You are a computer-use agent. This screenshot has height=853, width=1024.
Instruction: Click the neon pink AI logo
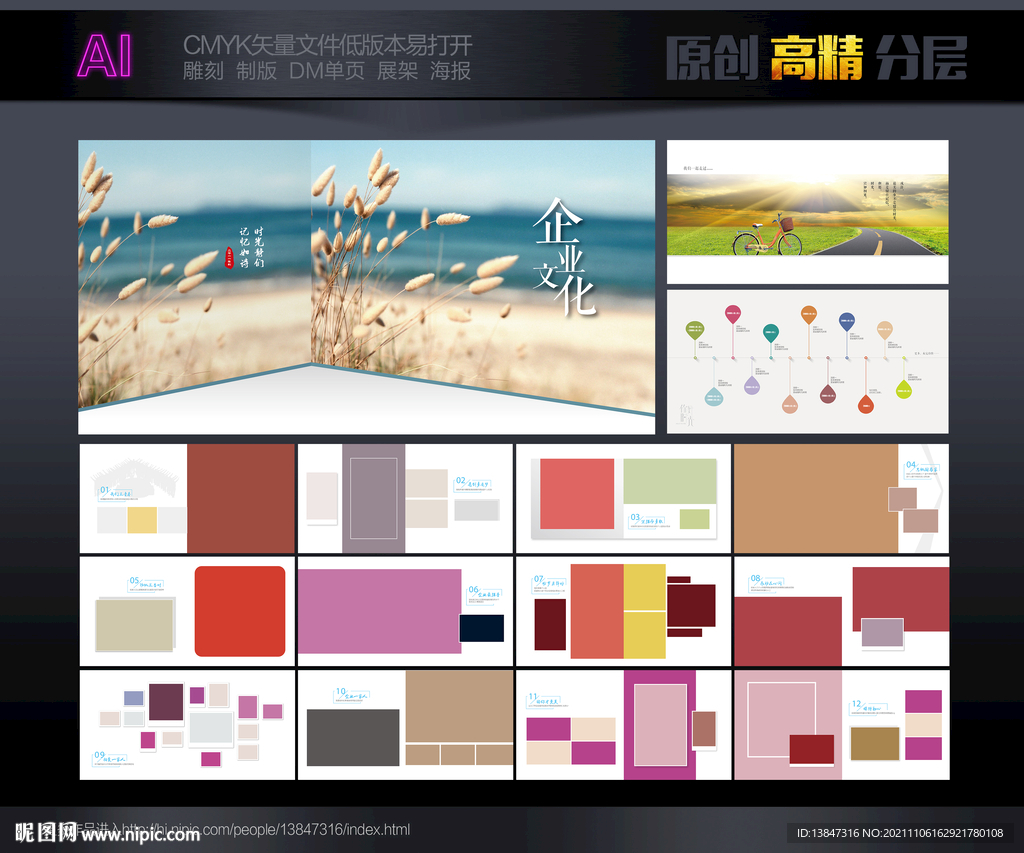click(x=105, y=56)
